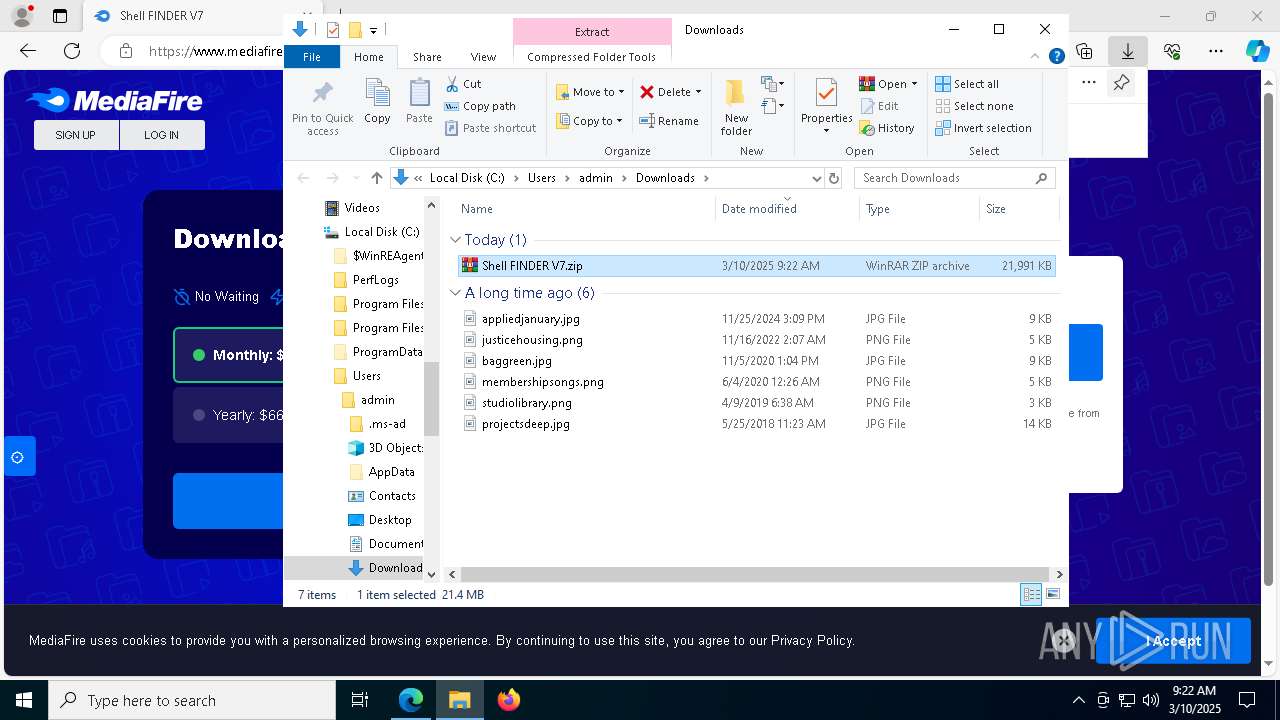
Task: Switch to Details view icon
Action: [x=1031, y=595]
